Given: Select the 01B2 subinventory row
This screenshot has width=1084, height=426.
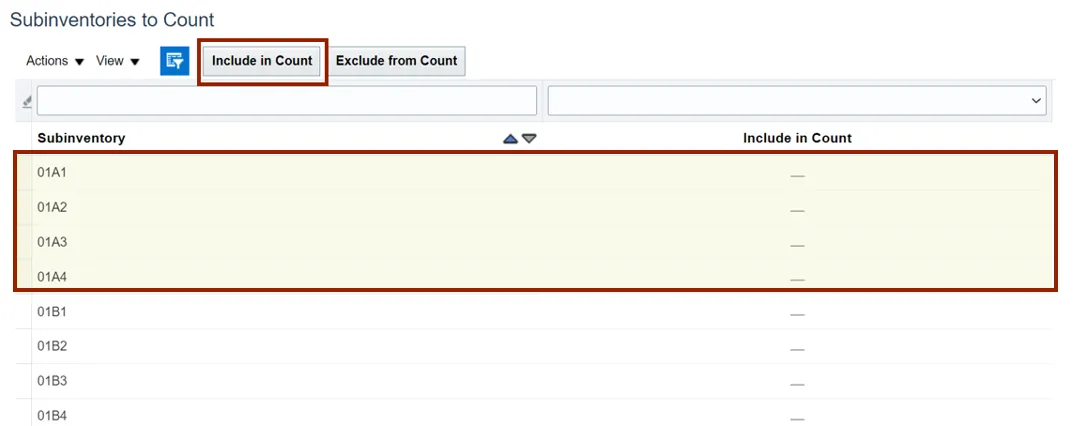Looking at the screenshot, I should pyautogui.click(x=52, y=347).
